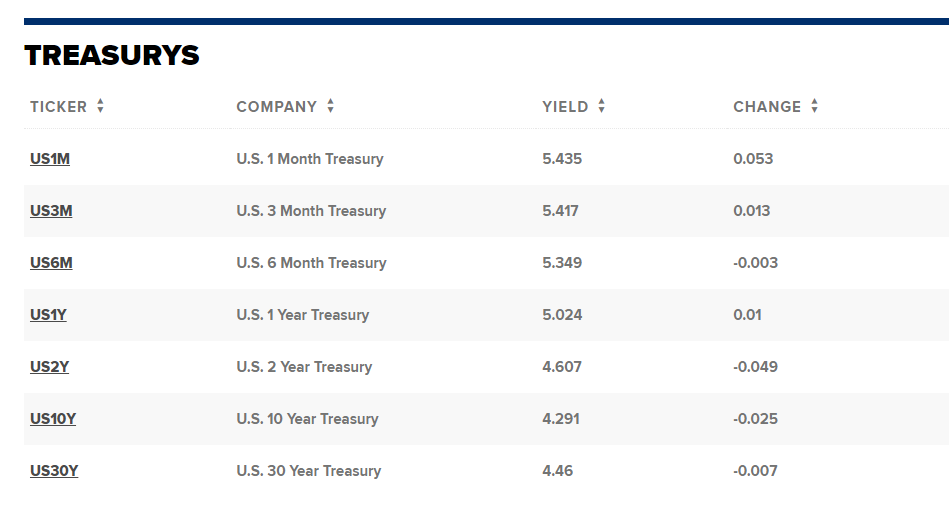Open the US10Y ticker link
This screenshot has width=949, height=515.
point(53,419)
